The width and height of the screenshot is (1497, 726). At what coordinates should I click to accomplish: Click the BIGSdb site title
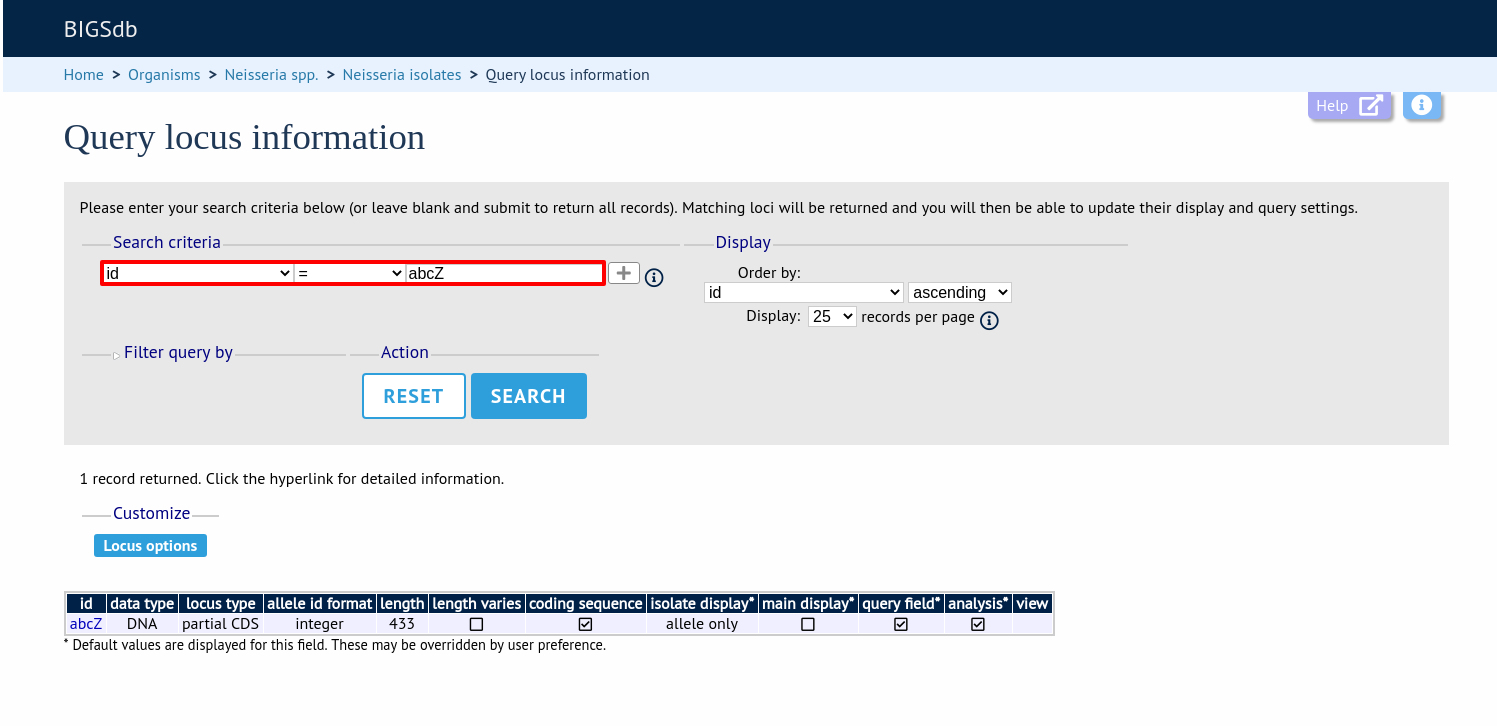(x=101, y=29)
